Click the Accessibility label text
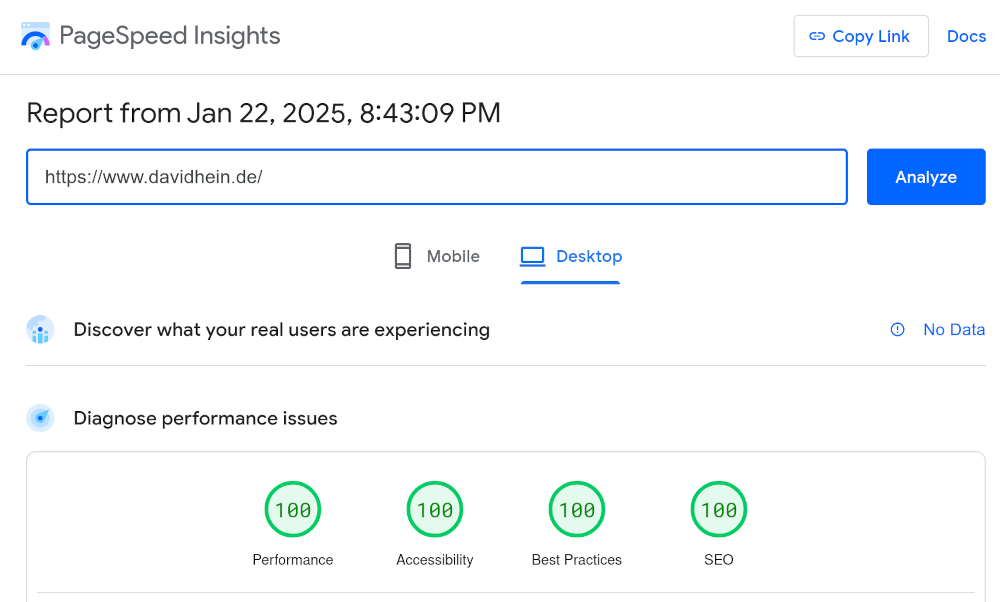 (x=435, y=560)
